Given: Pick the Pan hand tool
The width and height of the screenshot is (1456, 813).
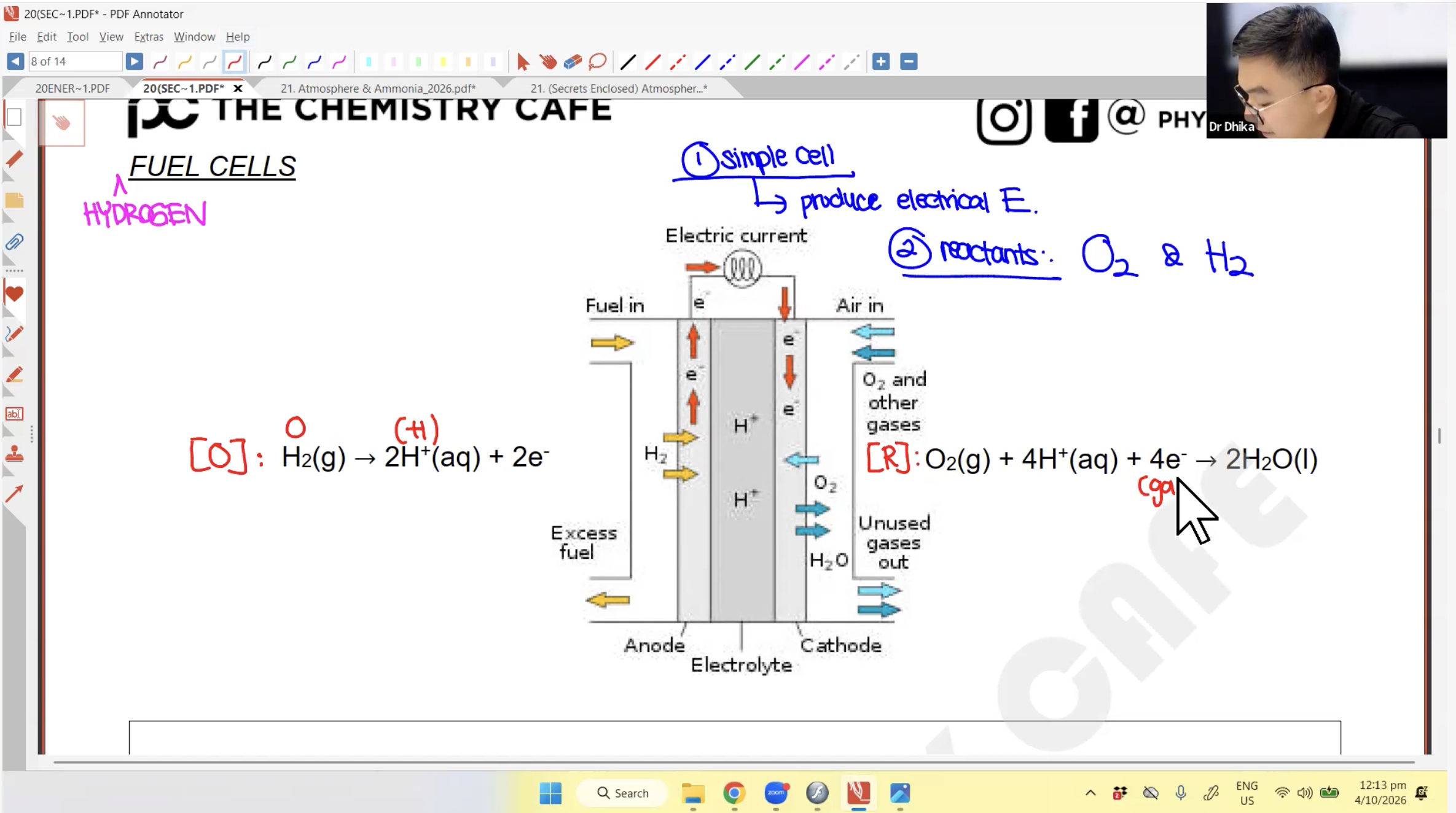Looking at the screenshot, I should [x=548, y=61].
